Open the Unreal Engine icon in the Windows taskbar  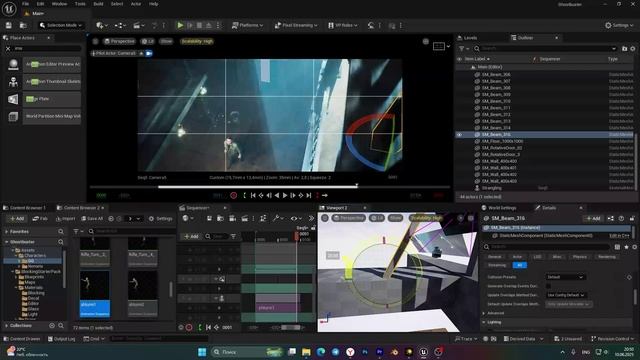click(x=423, y=352)
